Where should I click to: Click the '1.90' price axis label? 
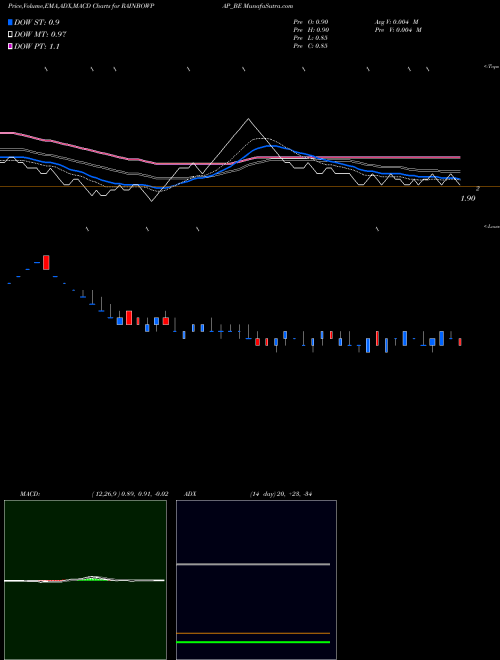click(x=468, y=199)
